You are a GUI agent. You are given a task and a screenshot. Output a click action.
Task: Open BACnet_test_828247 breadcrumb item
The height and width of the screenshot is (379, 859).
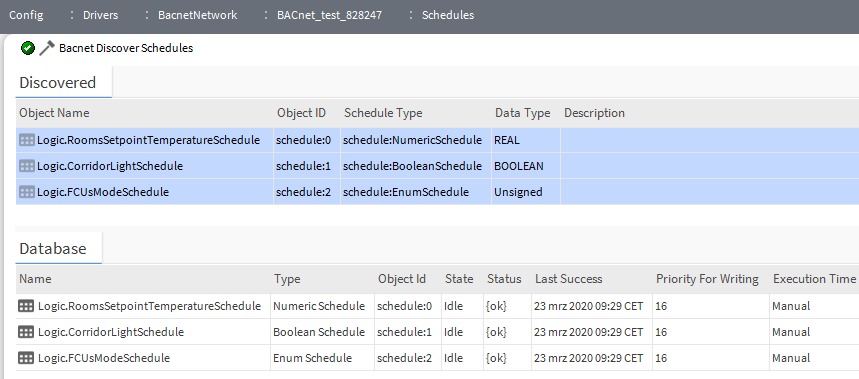click(x=329, y=15)
